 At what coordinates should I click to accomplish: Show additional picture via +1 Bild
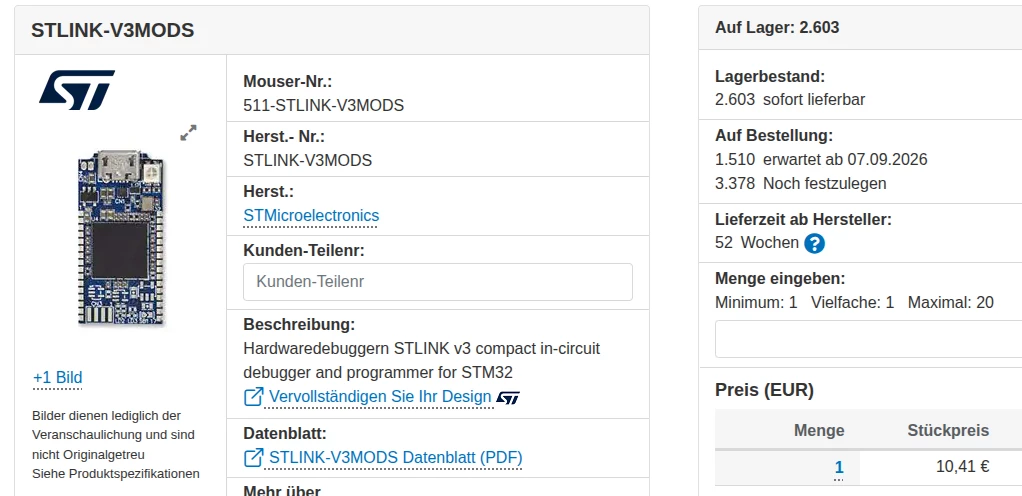(x=57, y=377)
